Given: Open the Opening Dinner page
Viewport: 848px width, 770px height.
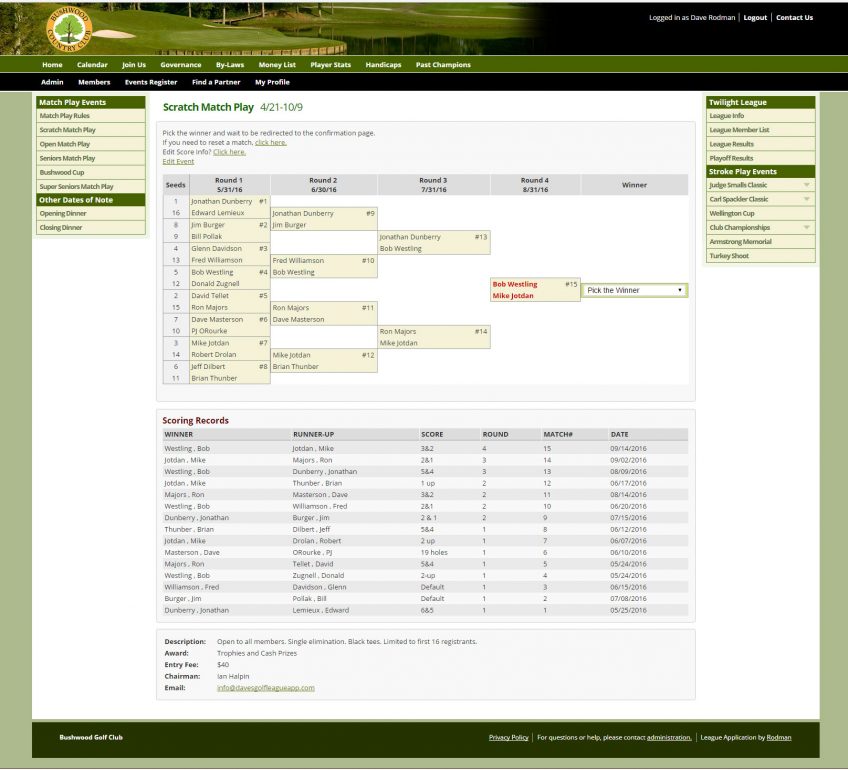Looking at the screenshot, I should click(63, 213).
